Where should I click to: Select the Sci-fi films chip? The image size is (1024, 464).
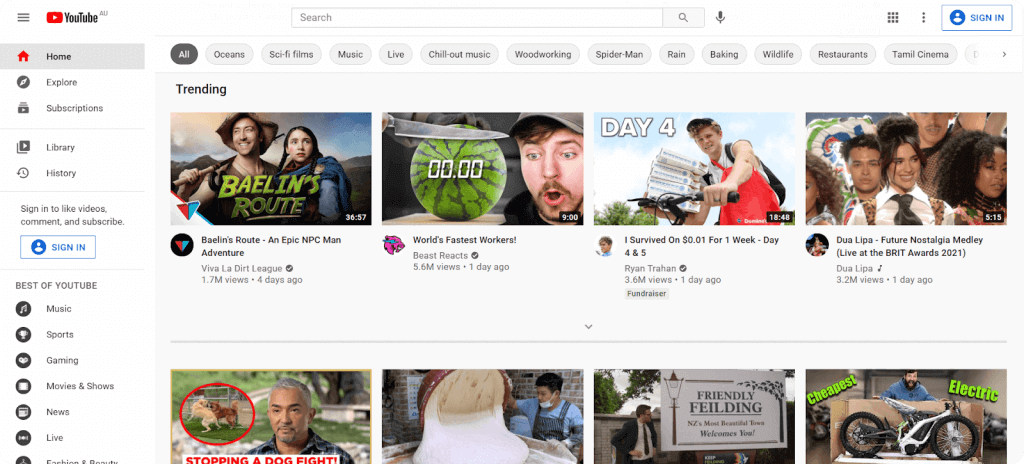click(291, 54)
